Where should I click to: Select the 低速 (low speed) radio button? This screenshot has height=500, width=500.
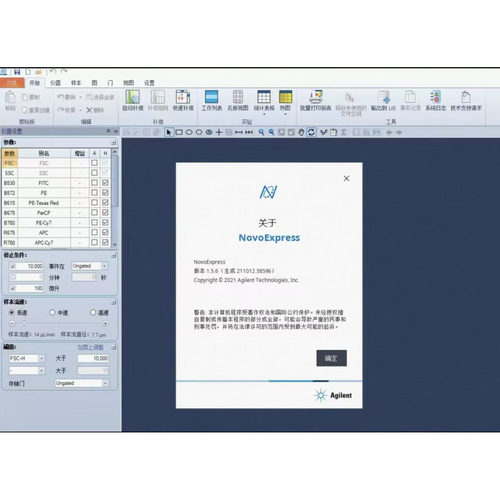pyautogui.click(x=12, y=312)
